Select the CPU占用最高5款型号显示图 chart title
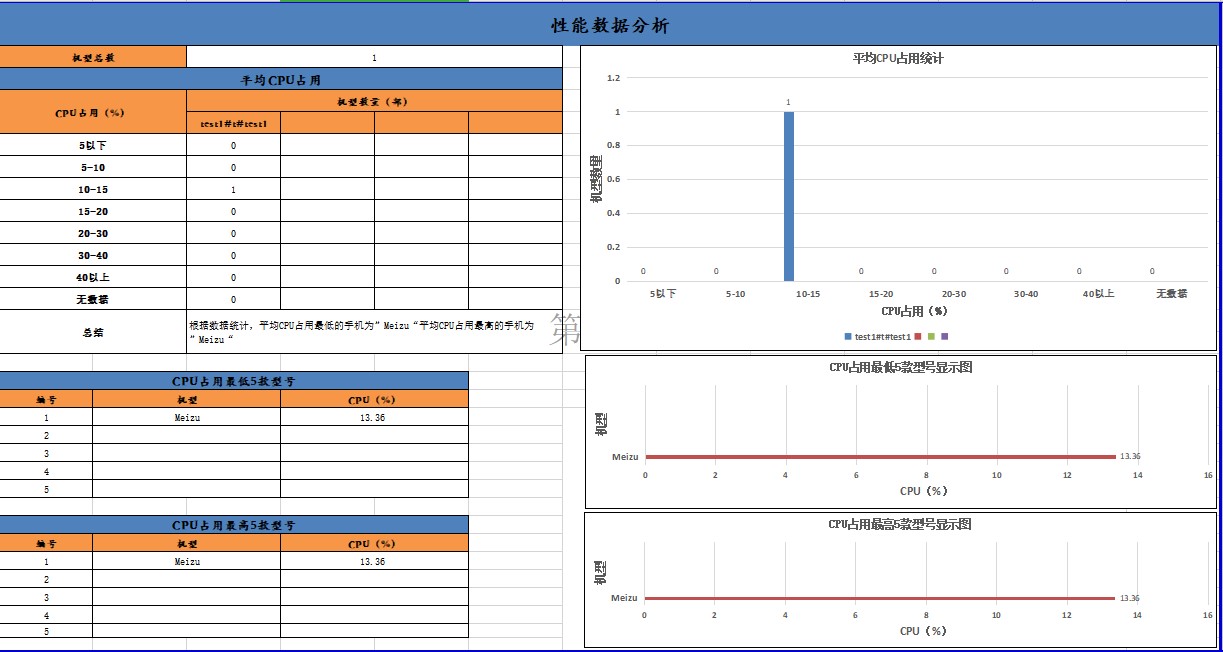Image resolution: width=1223 pixels, height=652 pixels. point(899,524)
